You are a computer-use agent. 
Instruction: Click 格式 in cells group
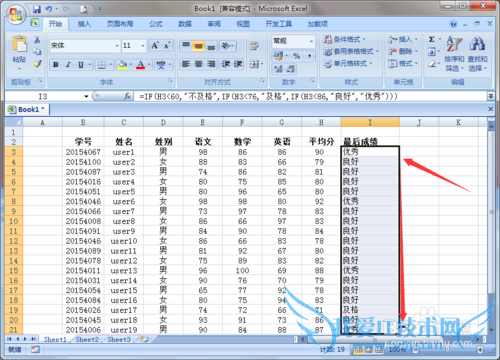pos(402,63)
